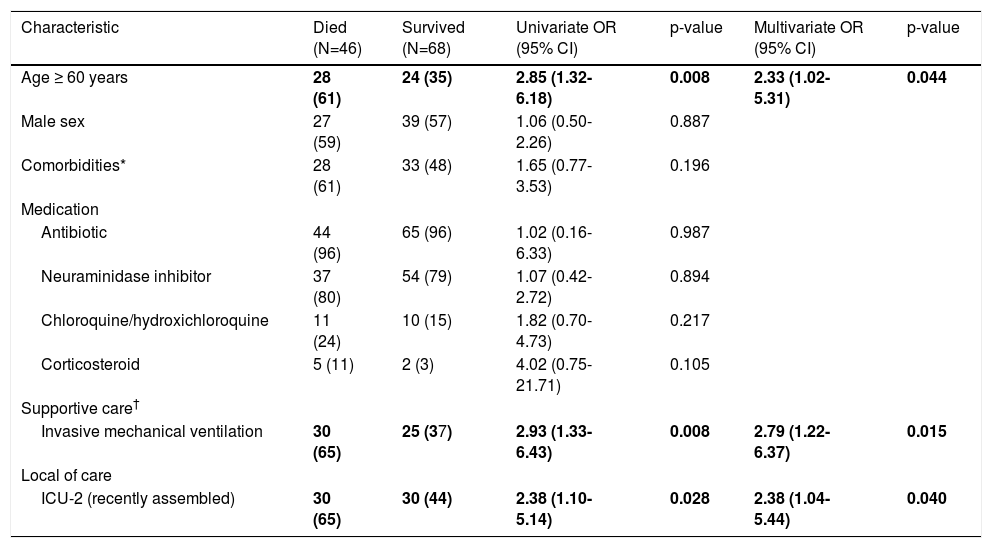Viewport: 992px width, 548px height.
Task: Click the Survived (N=68) column header
Action: [x=432, y=37]
